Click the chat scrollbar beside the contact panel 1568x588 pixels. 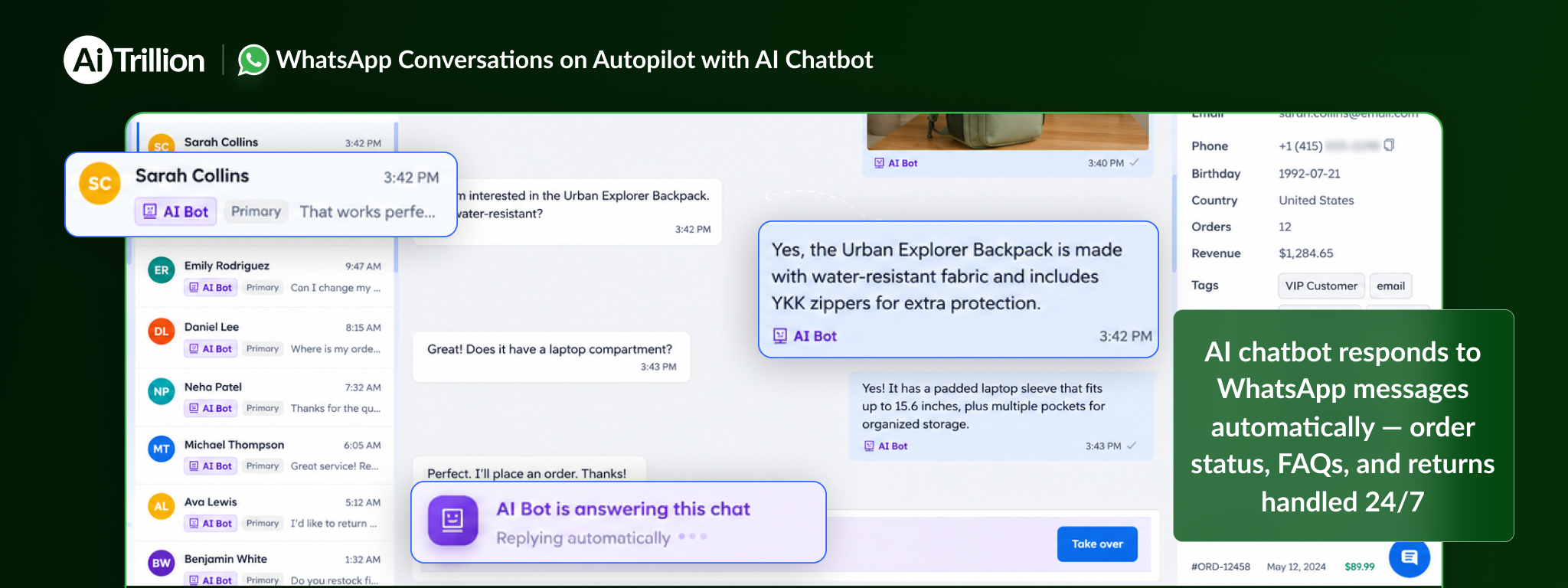(x=1174, y=223)
